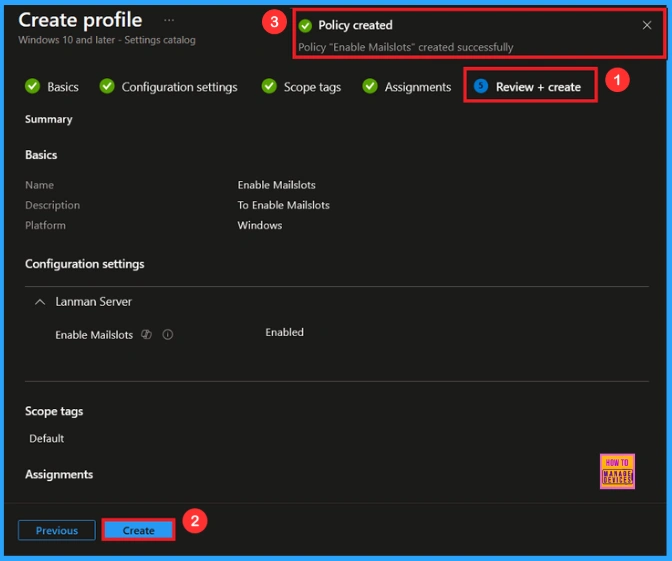
Task: Click the blue step icon on Review + create
Action: 481,87
